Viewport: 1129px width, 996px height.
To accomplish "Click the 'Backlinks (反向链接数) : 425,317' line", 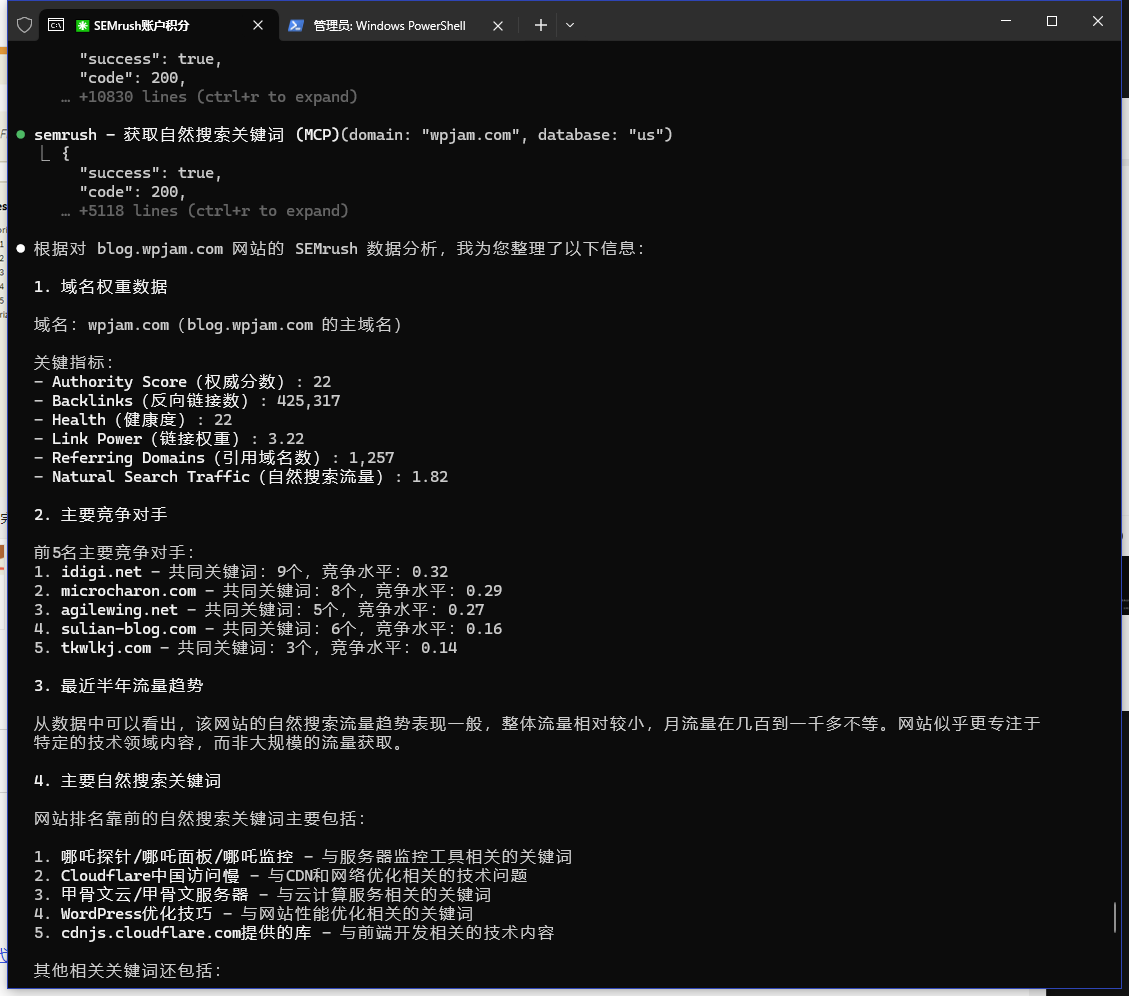I will pos(186,400).
